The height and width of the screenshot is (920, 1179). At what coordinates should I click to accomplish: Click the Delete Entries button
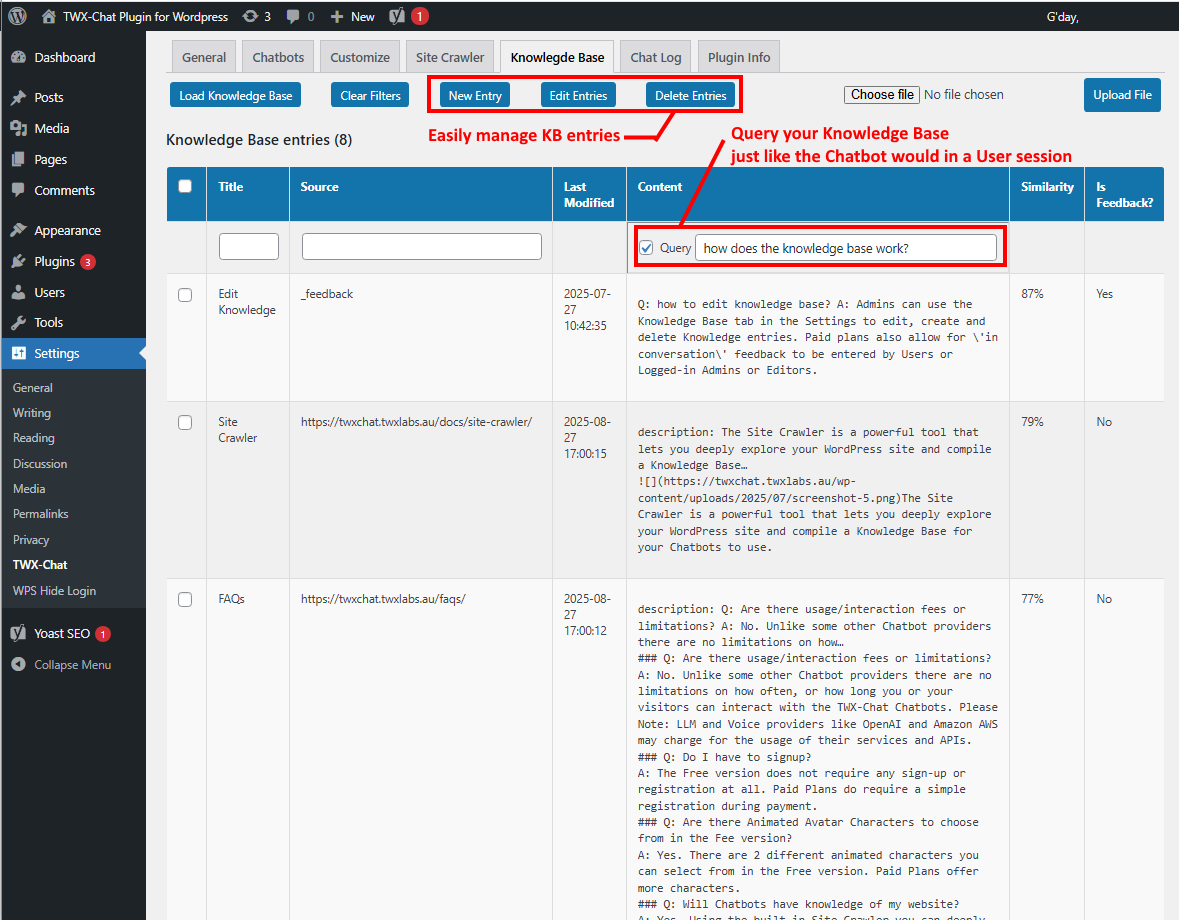[691, 95]
